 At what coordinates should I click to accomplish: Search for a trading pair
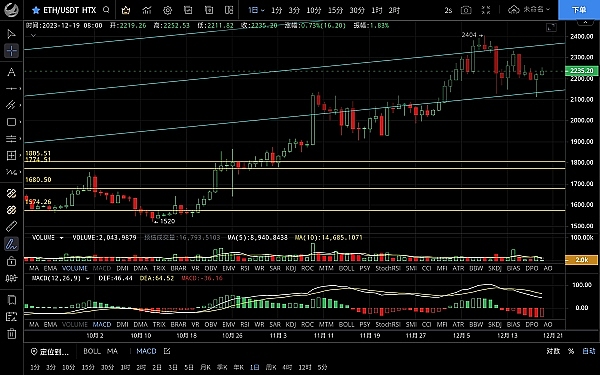(x=107, y=10)
